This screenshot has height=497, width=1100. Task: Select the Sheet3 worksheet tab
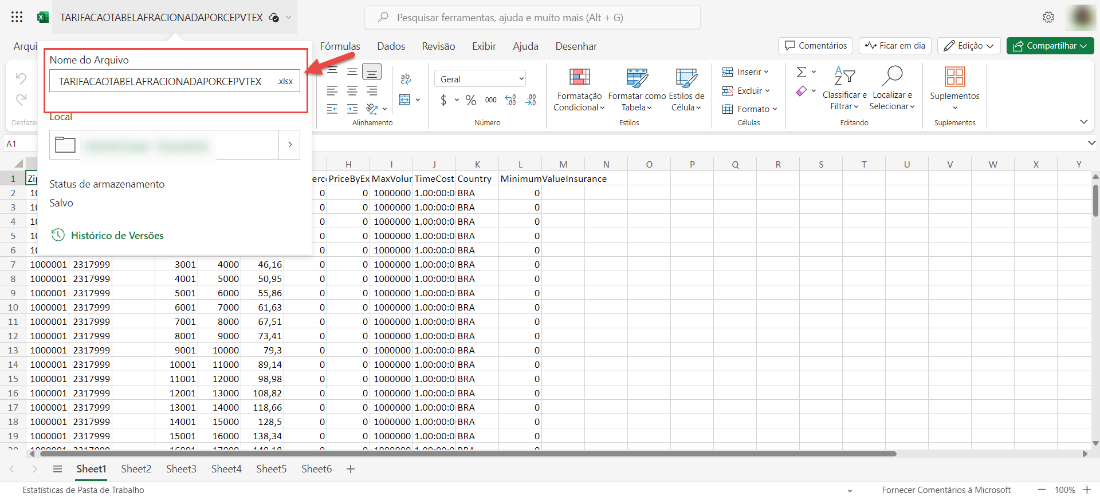pyautogui.click(x=181, y=468)
